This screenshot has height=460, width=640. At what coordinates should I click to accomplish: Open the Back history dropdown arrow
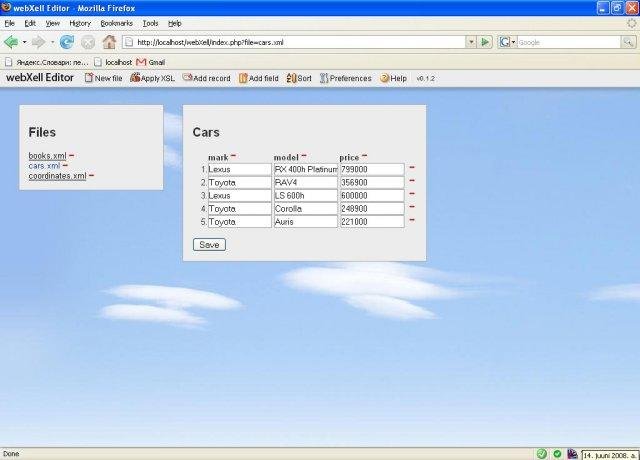[x=24, y=42]
